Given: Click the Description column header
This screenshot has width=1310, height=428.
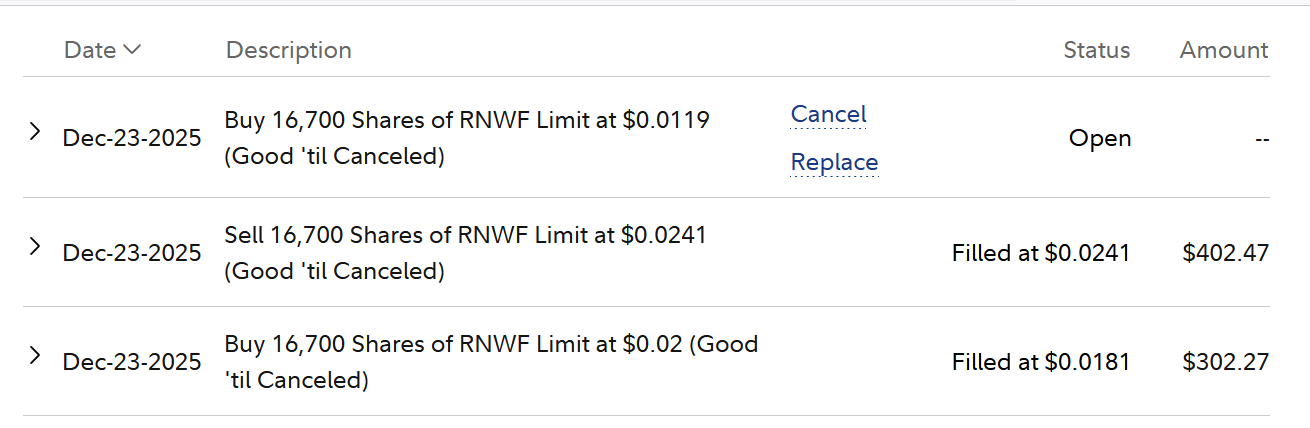Looking at the screenshot, I should (x=288, y=50).
